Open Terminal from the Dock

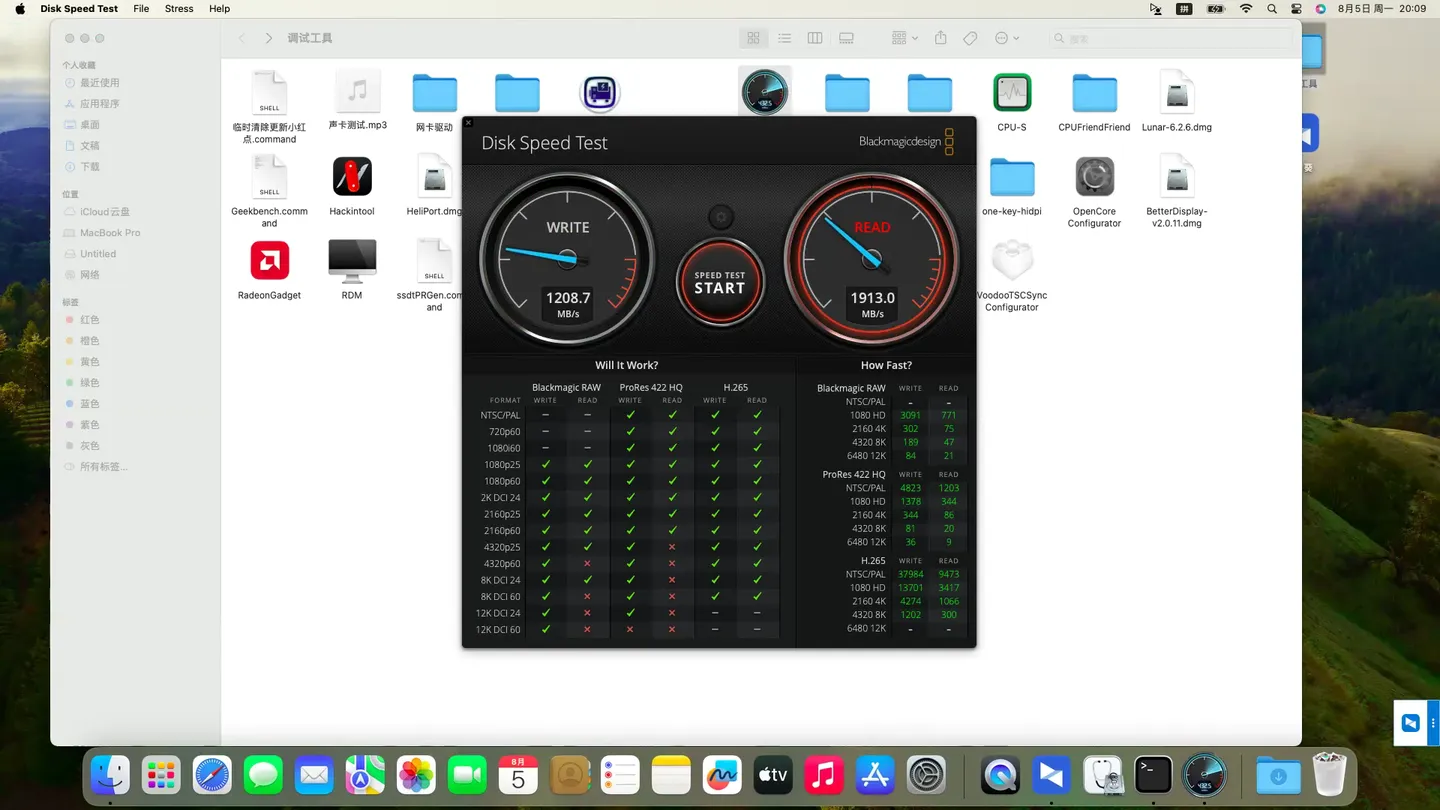1153,775
